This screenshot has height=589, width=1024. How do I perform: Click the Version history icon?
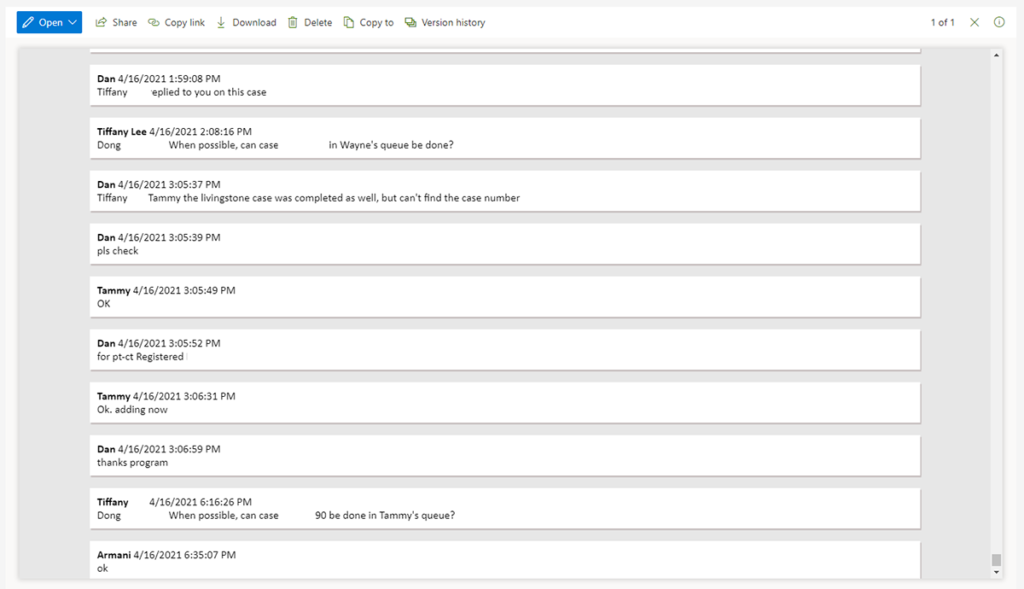tap(412, 22)
